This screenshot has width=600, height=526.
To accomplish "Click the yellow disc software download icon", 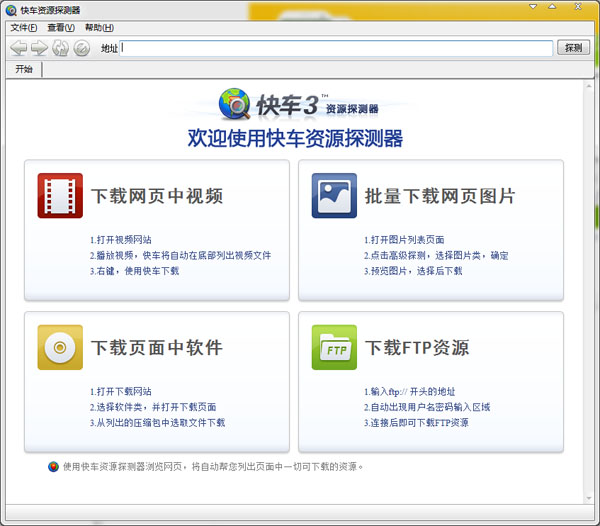I will 60,348.
